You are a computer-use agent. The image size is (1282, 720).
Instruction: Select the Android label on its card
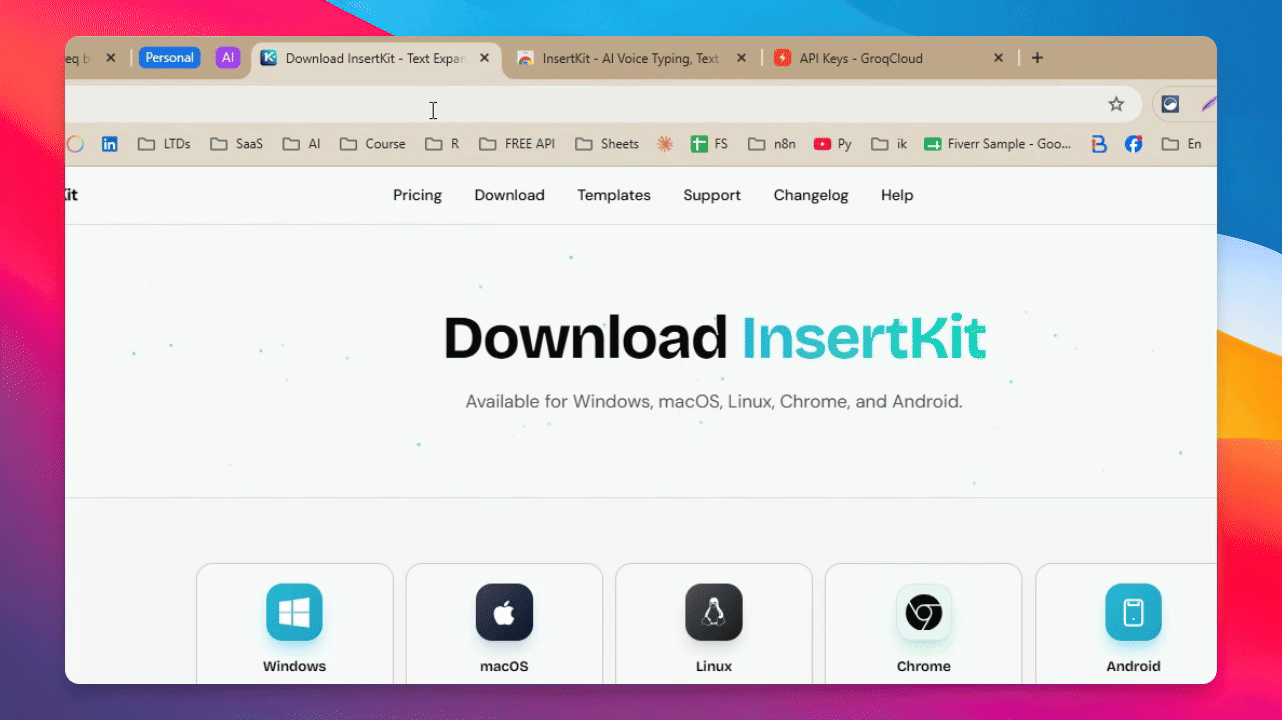[x=1133, y=666]
